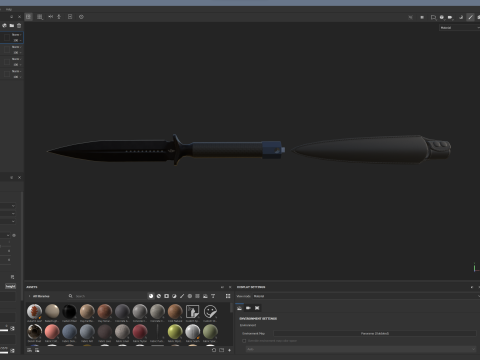Open blend mode dropdown of the selected layer
The image size is (480, 360).
[17, 35]
